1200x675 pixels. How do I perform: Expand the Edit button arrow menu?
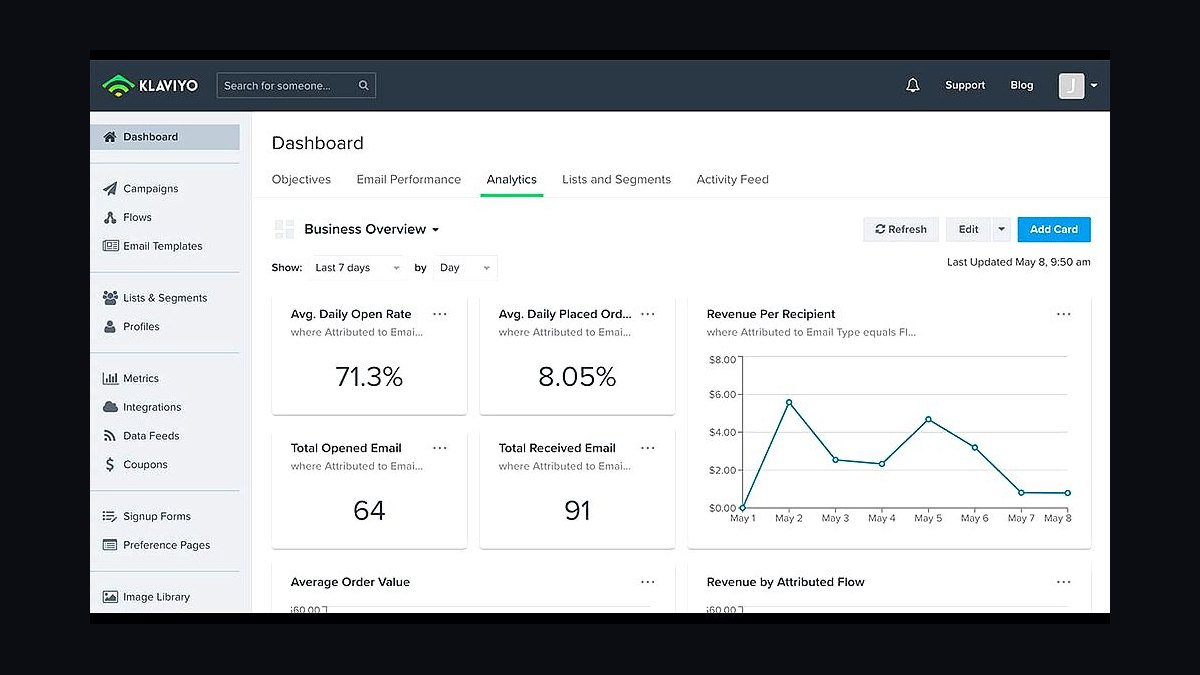[x=1001, y=229]
